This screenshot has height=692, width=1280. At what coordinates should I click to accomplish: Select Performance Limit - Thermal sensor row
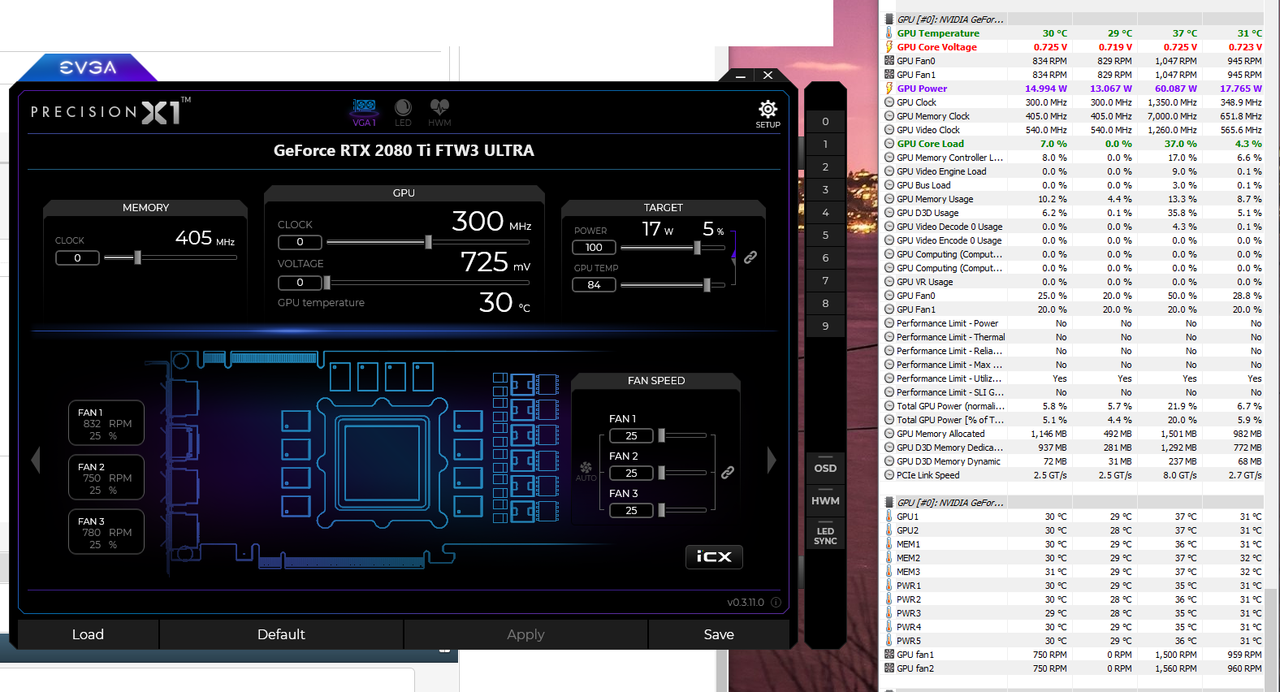(x=1074, y=337)
